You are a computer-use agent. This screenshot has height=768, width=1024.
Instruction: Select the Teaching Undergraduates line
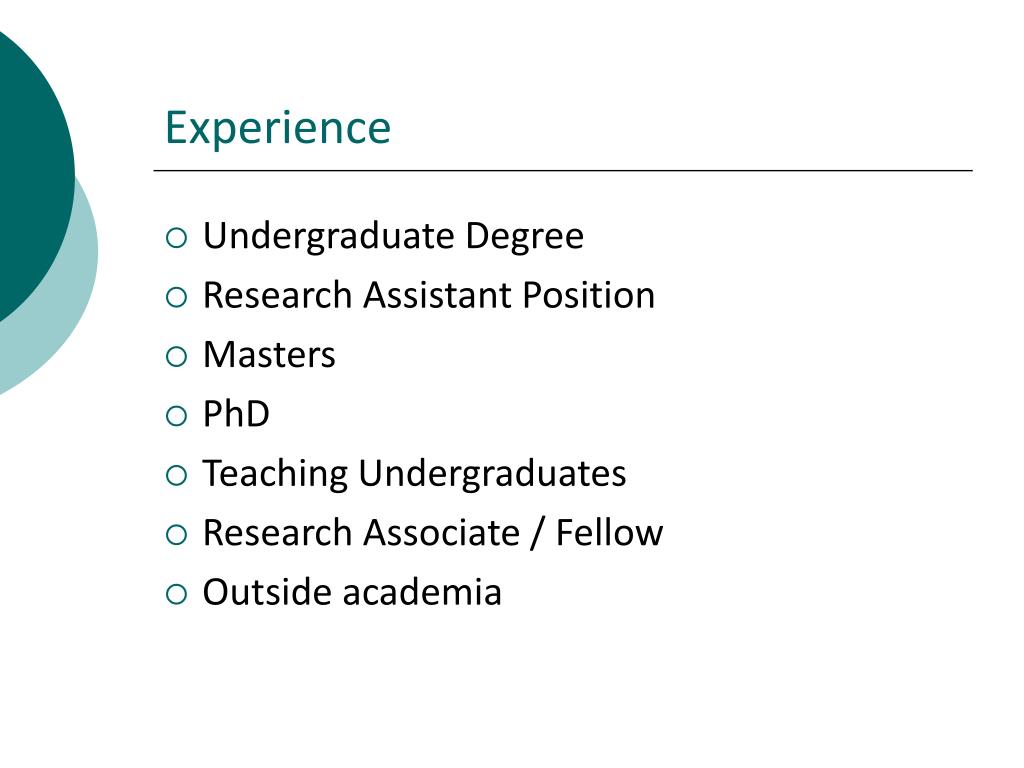pyautogui.click(x=415, y=475)
